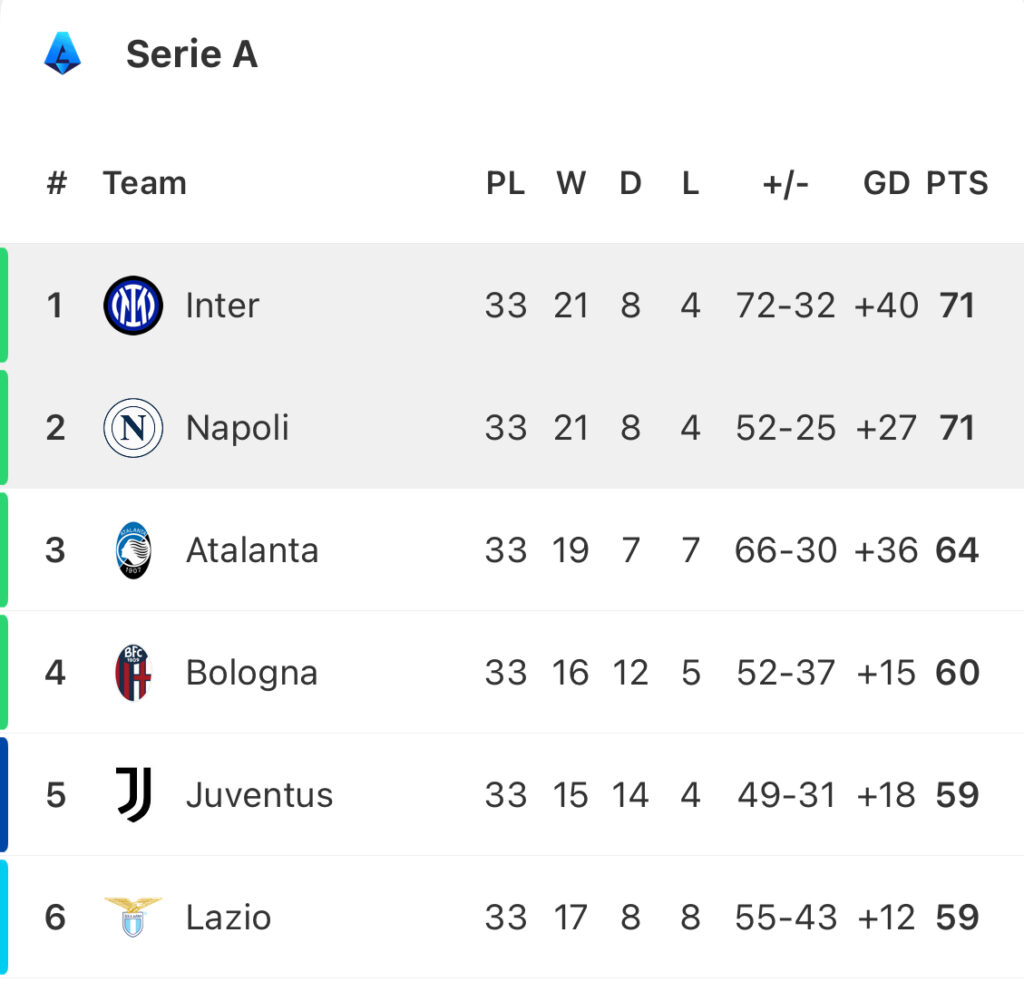The width and height of the screenshot is (1024, 991).
Task: Open the Inter club crest
Action: point(133,305)
